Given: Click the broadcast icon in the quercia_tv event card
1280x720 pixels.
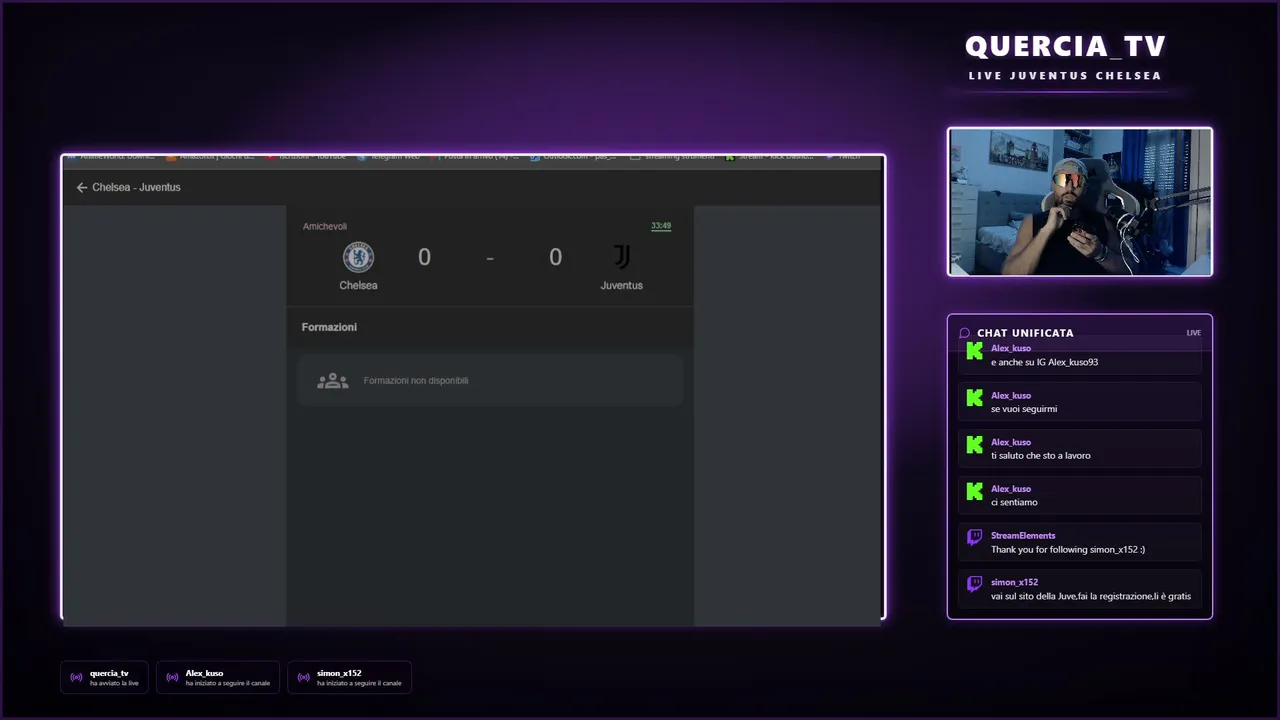Looking at the screenshot, I should (x=76, y=678).
